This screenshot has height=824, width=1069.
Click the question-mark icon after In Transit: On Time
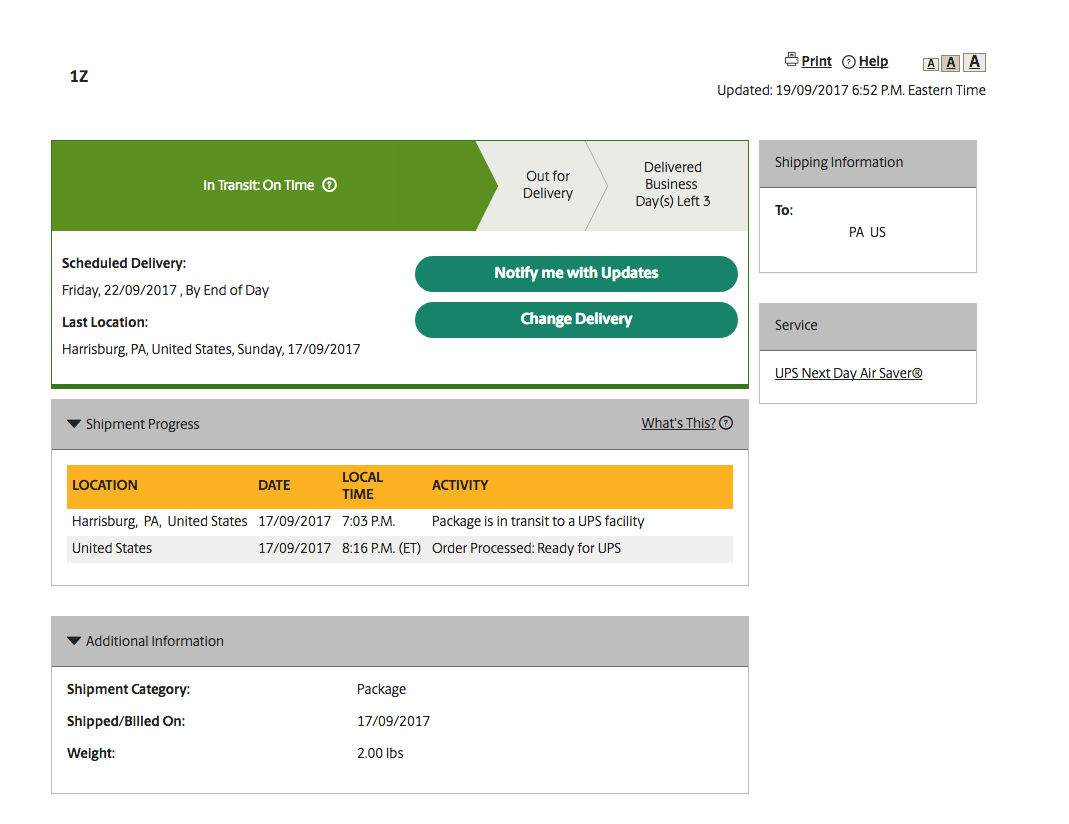point(329,185)
